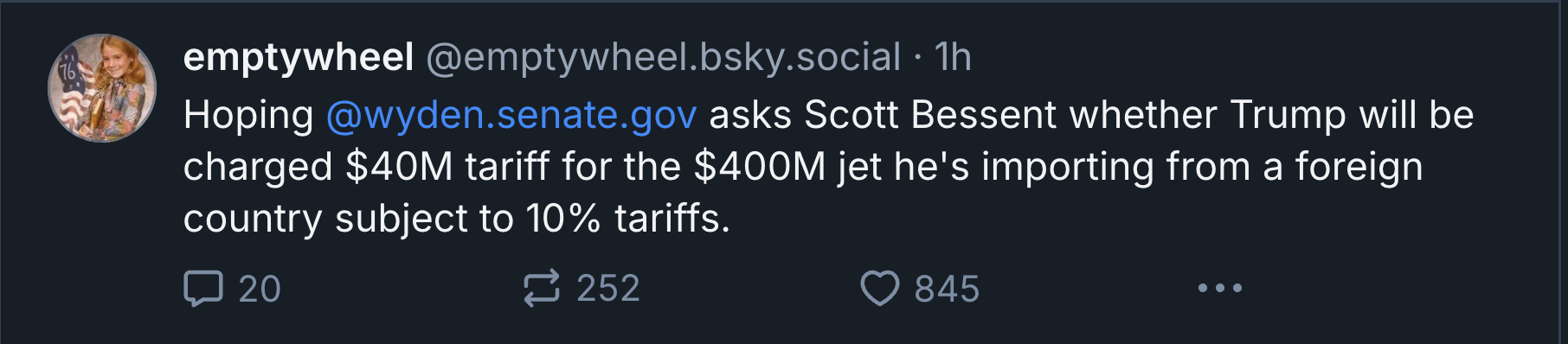Click the word "Hoping" starting the post
This screenshot has width=1568, height=344.
248,116
